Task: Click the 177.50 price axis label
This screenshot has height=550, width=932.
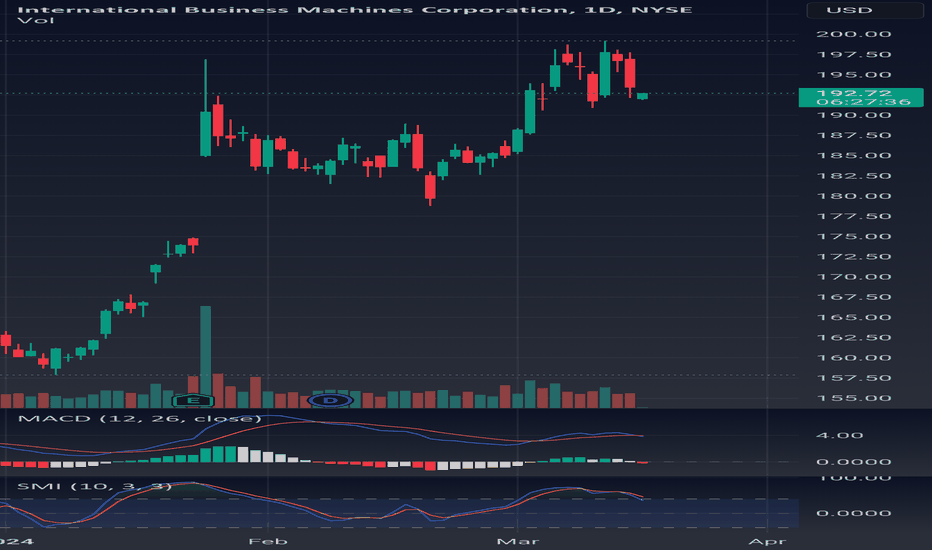Action: [854, 216]
